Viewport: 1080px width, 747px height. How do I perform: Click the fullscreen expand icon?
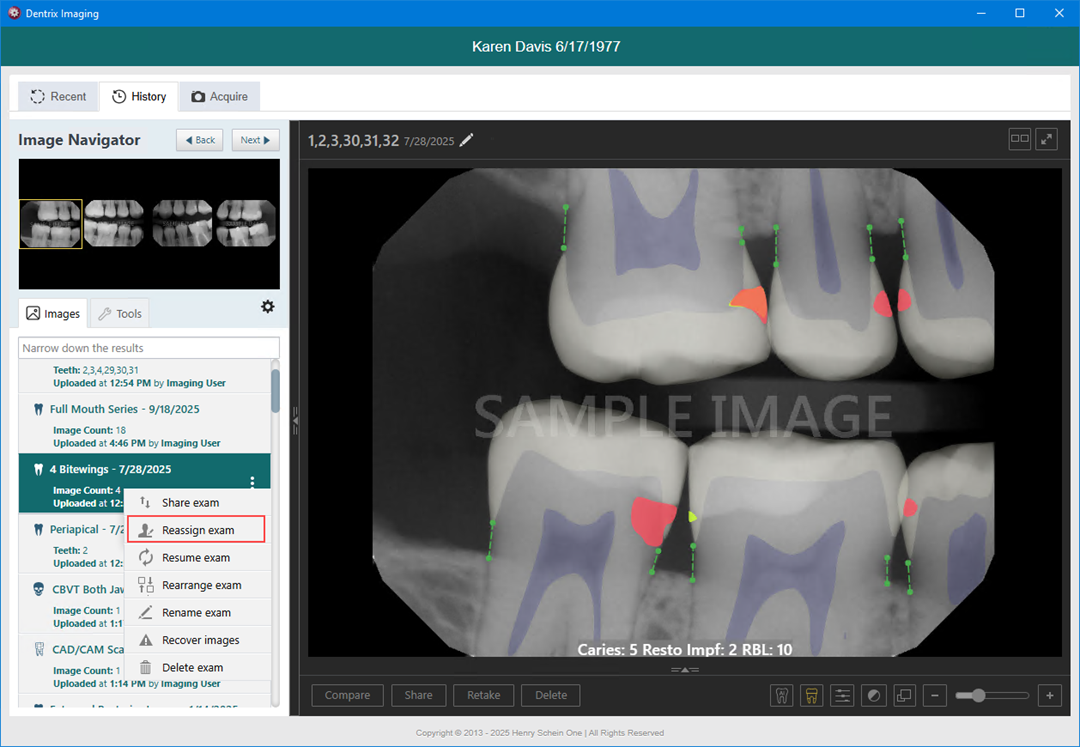(1046, 139)
